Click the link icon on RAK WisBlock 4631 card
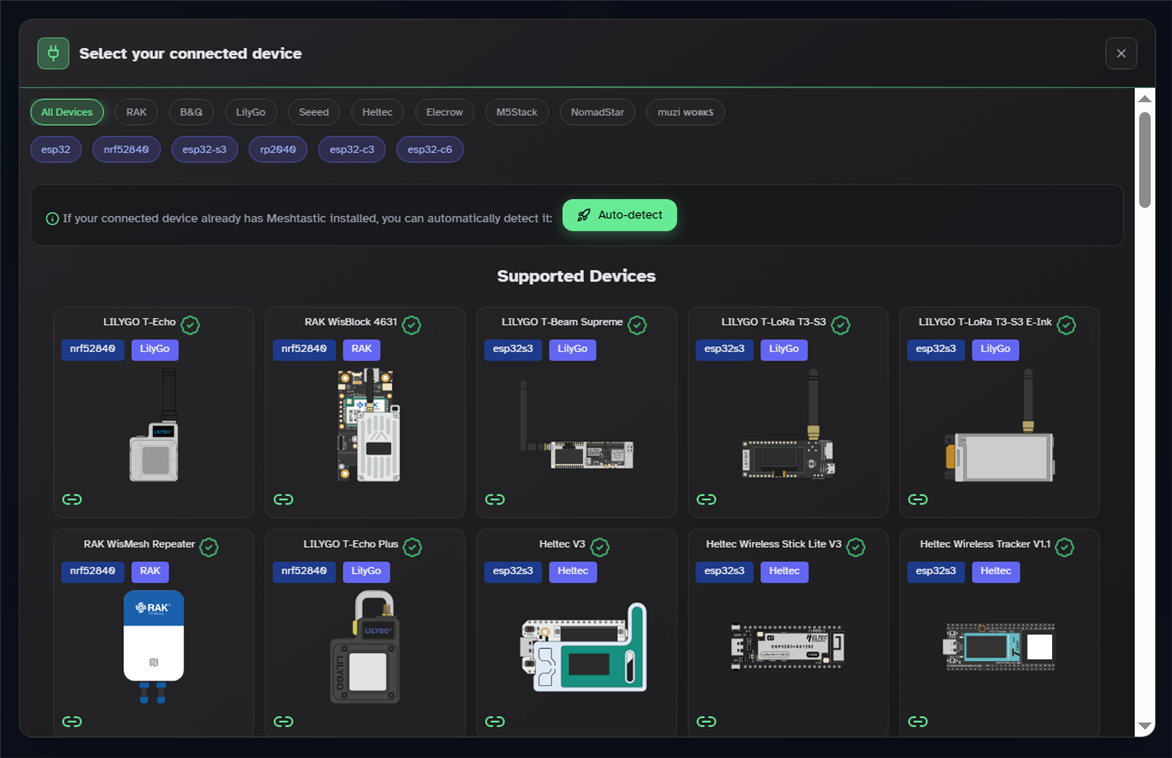This screenshot has width=1172, height=758. (283, 499)
